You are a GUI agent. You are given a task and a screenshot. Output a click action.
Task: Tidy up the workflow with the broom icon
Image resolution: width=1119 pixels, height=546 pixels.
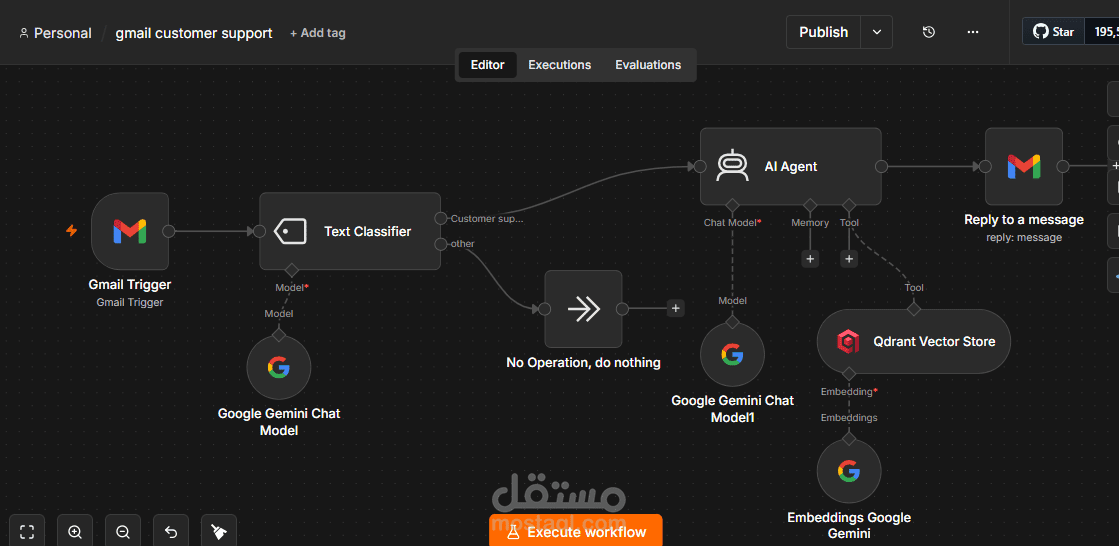tap(218, 531)
